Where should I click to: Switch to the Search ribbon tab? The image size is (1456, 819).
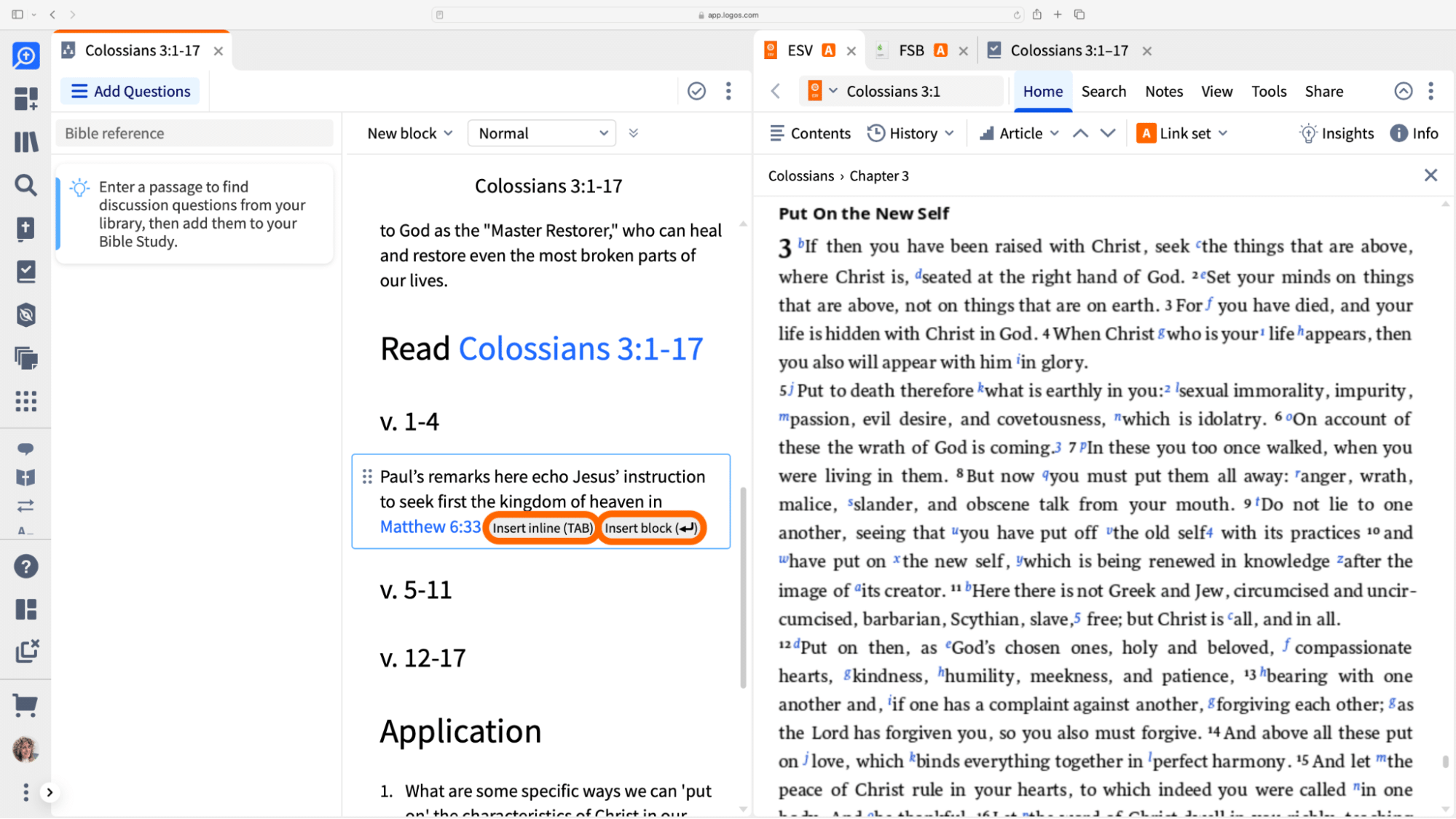tap(1103, 91)
